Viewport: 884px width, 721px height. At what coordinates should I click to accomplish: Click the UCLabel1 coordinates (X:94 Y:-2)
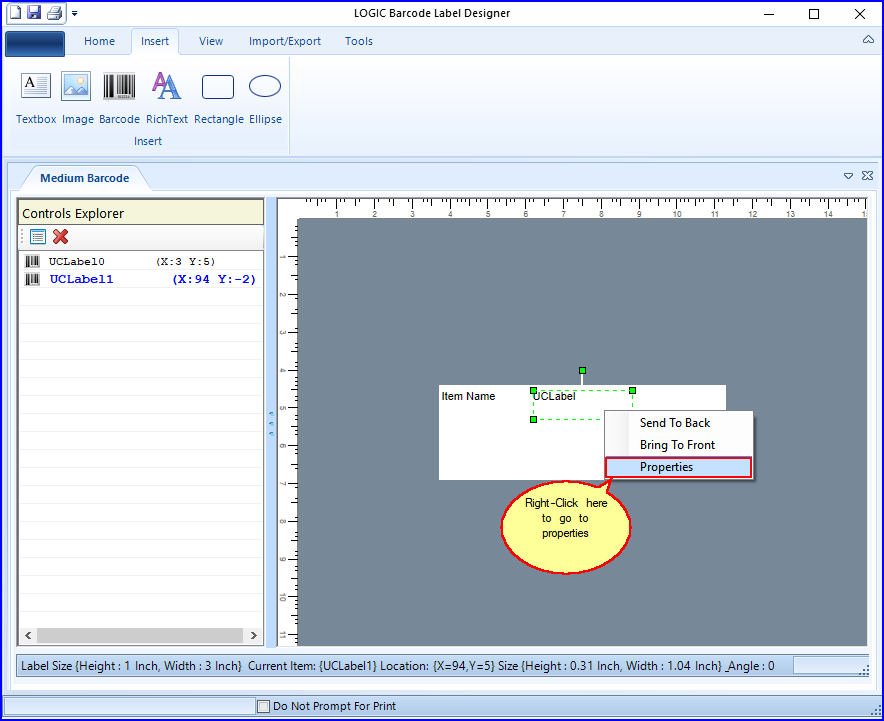(214, 279)
